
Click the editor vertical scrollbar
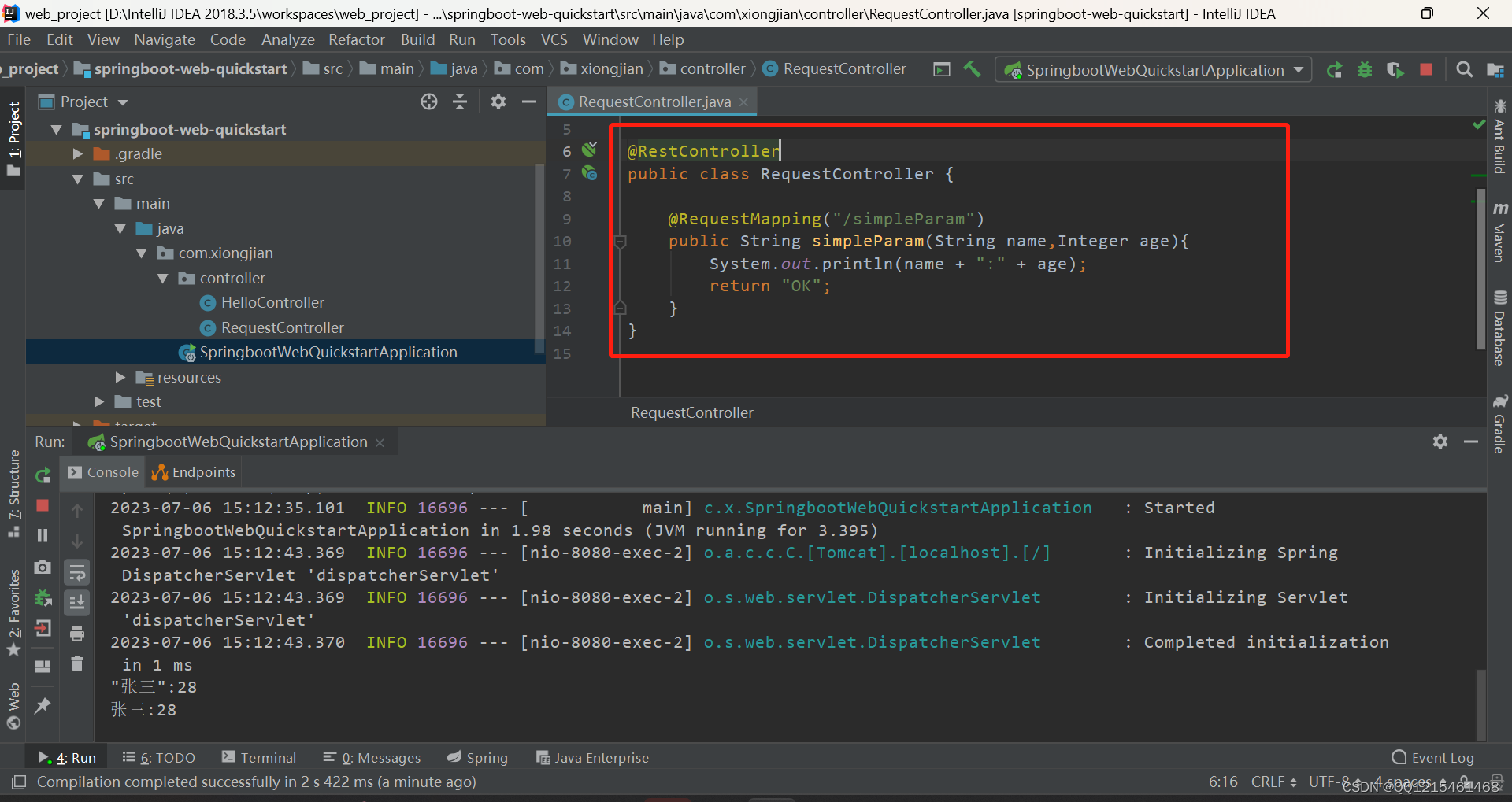click(x=1480, y=268)
